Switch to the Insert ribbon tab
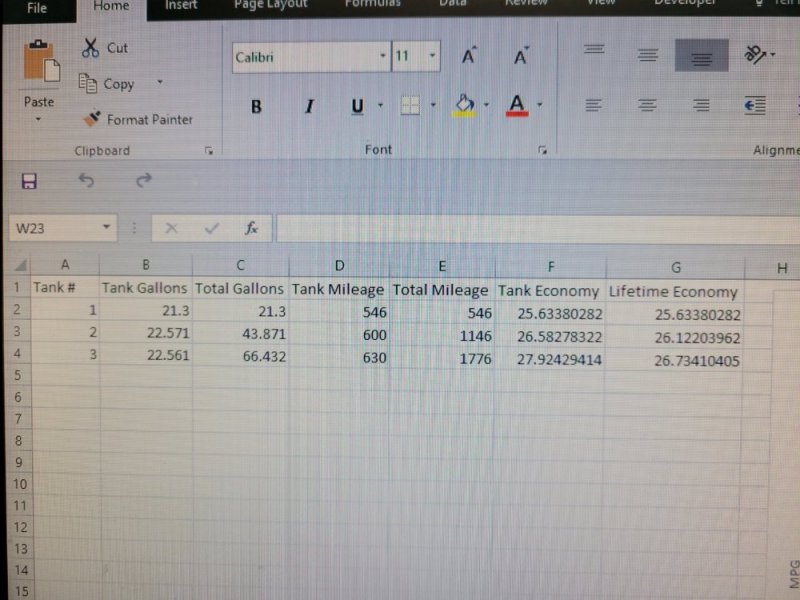Viewport: 800px width, 600px height. click(x=181, y=6)
